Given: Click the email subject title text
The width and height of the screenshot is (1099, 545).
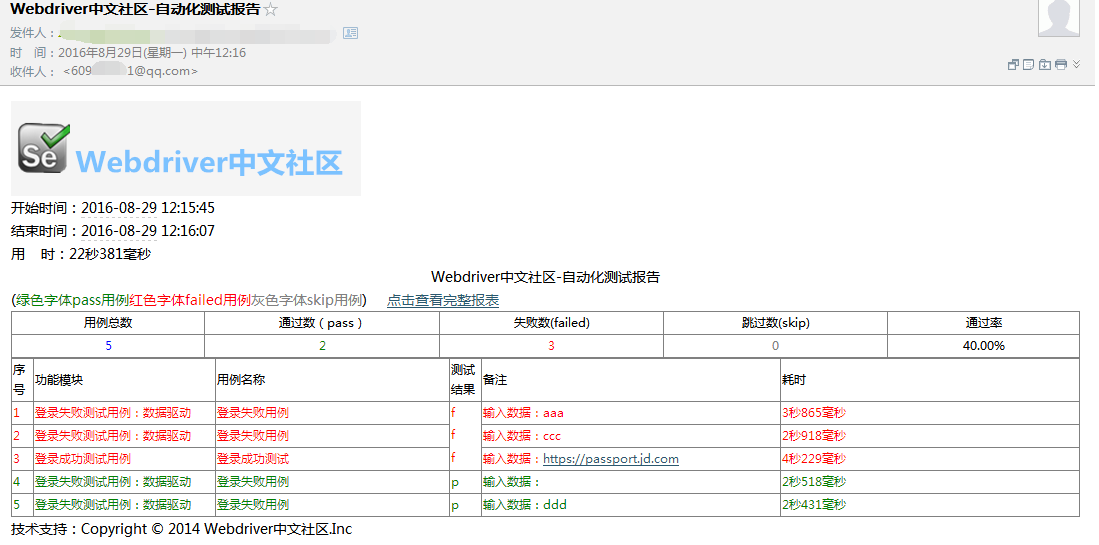Looking at the screenshot, I should tap(135, 10).
